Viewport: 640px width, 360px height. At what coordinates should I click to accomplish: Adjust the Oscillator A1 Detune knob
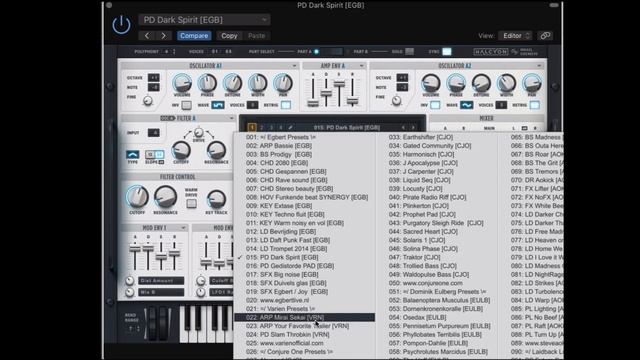[232, 83]
